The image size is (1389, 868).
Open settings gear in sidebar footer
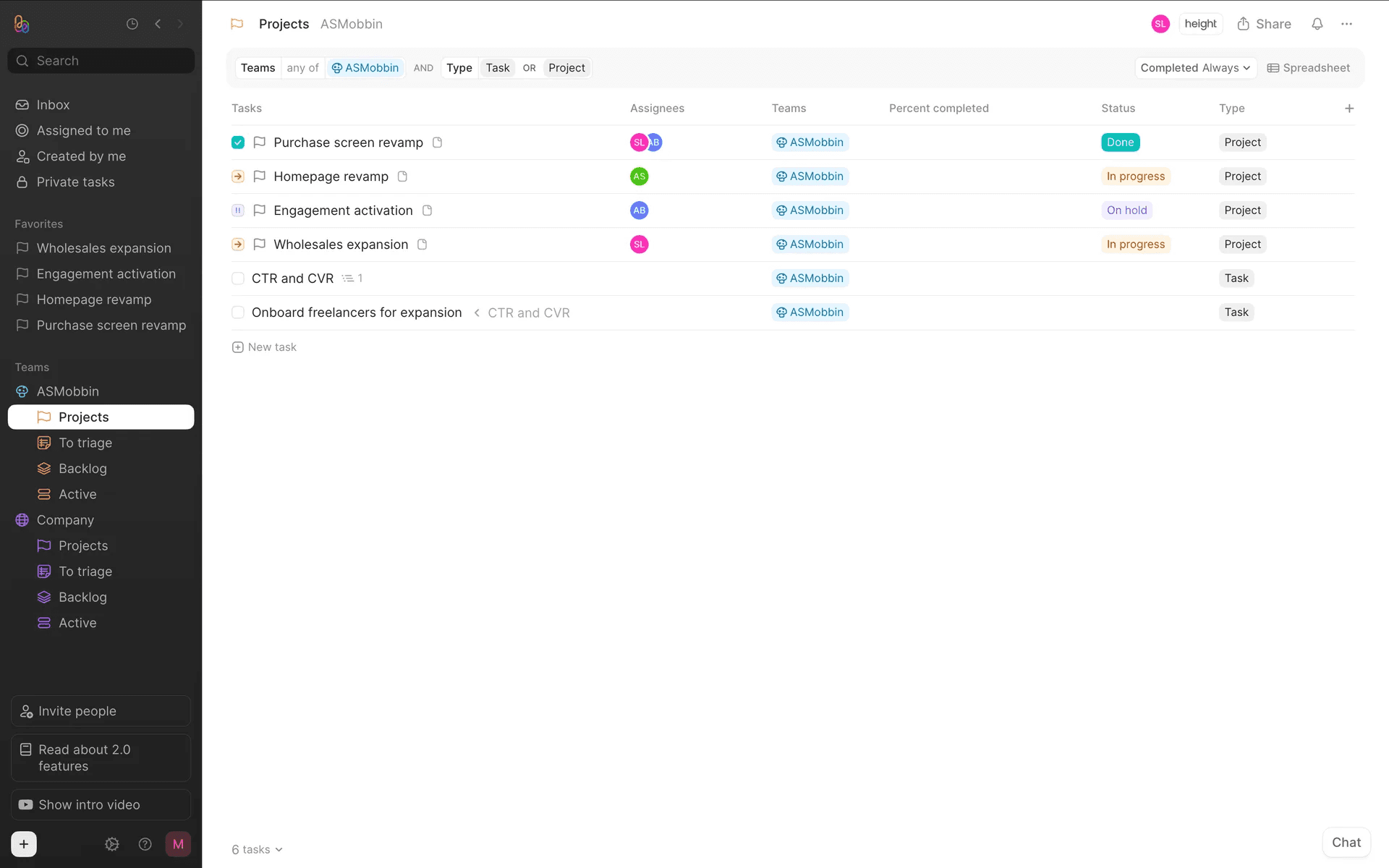(x=112, y=844)
